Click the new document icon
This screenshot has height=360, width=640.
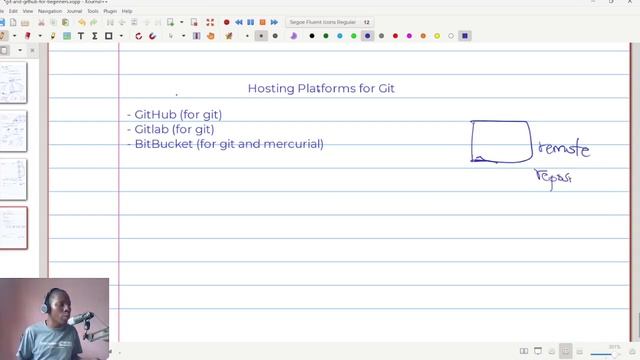pyautogui.click(x=13, y=22)
